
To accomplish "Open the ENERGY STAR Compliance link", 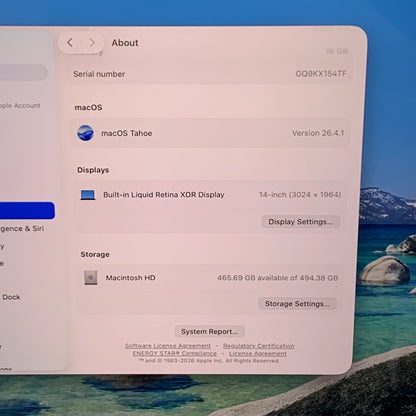I will (175, 353).
